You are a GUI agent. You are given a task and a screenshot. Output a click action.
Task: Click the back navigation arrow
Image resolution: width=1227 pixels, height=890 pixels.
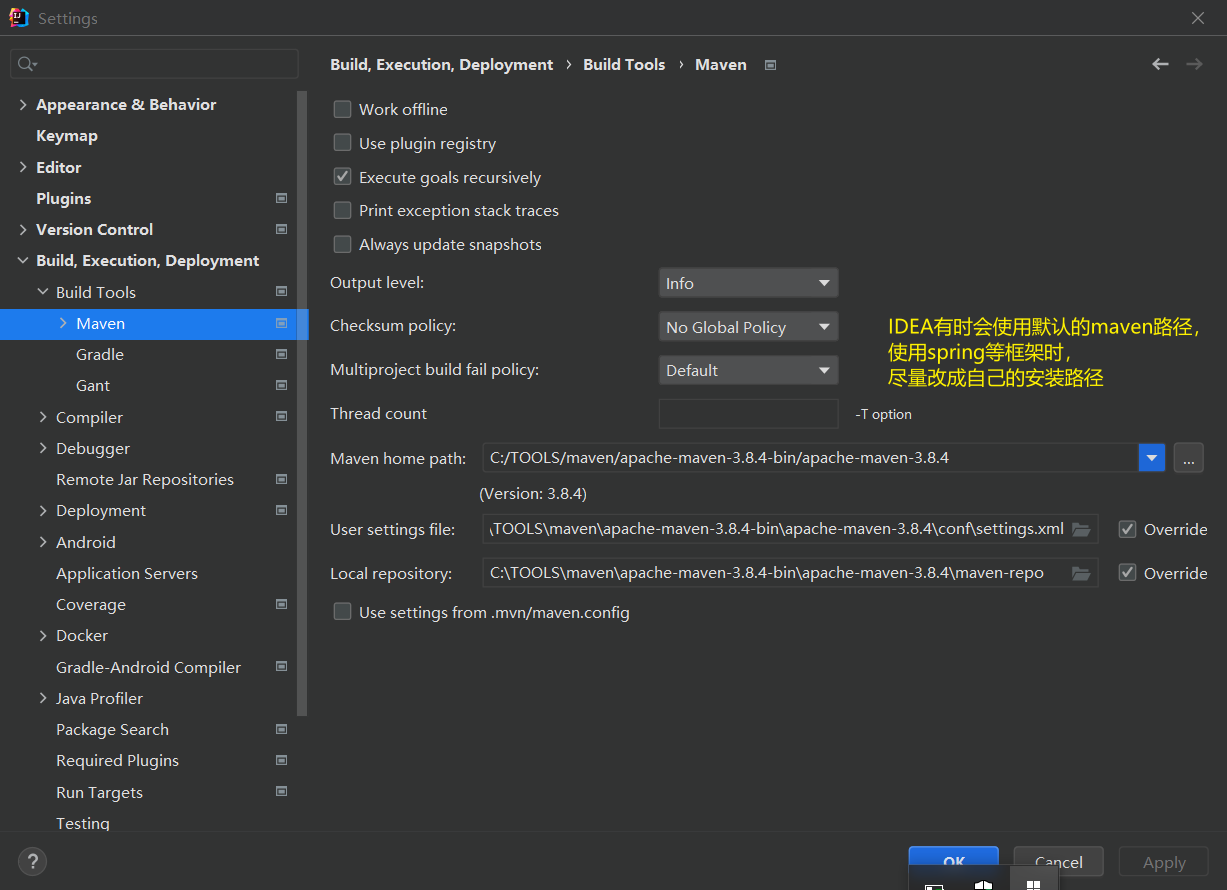tap(1160, 64)
